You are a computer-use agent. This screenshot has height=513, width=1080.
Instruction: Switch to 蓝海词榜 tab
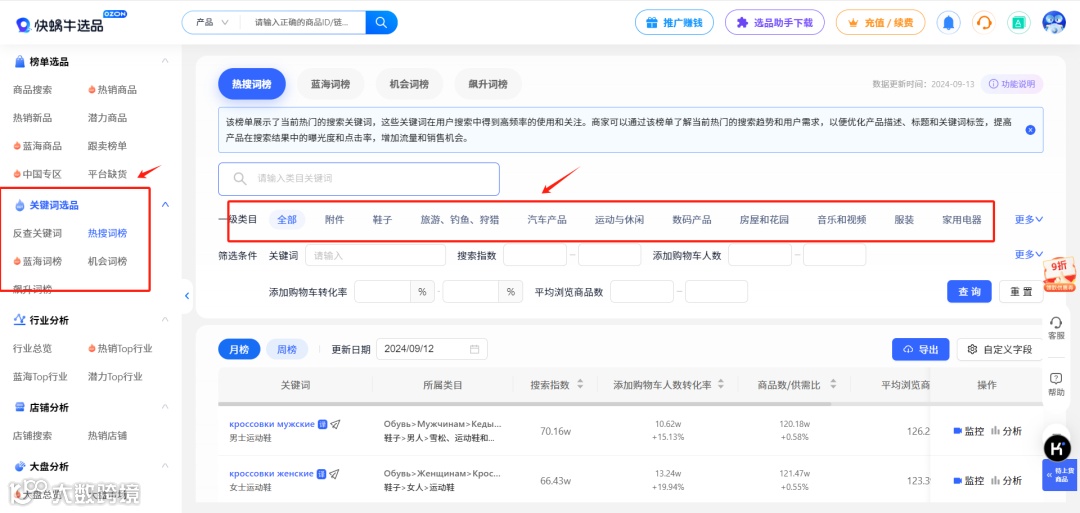coord(331,84)
